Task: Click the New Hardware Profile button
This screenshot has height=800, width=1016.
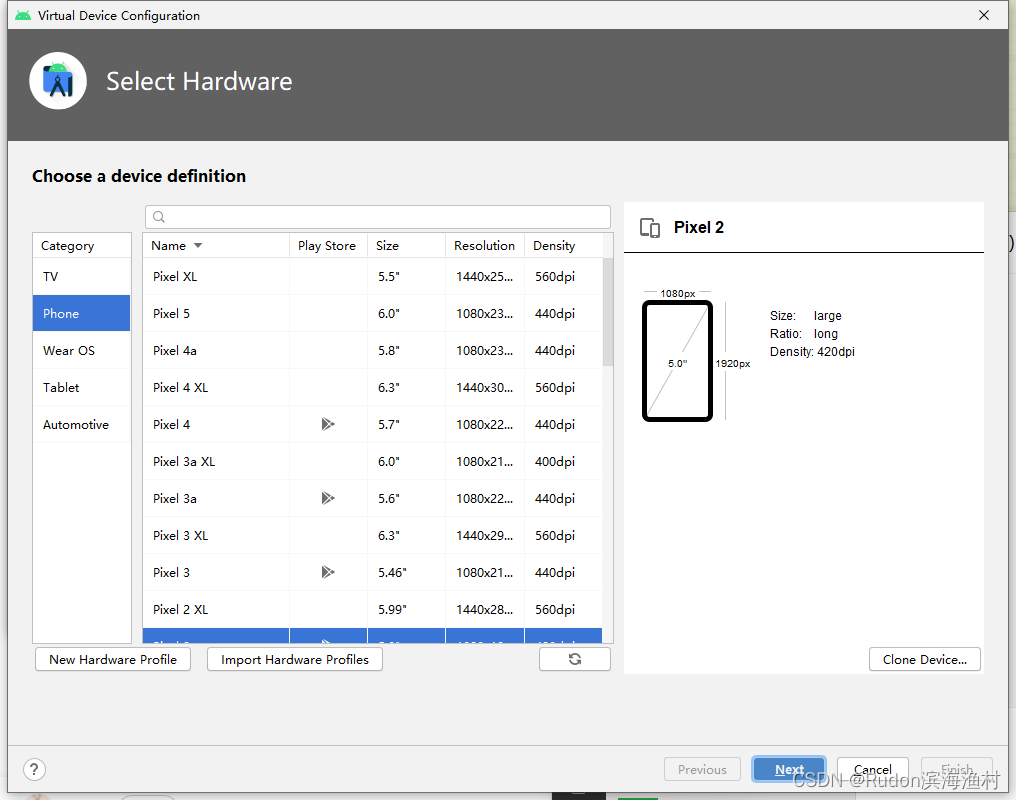Action: [x=113, y=659]
